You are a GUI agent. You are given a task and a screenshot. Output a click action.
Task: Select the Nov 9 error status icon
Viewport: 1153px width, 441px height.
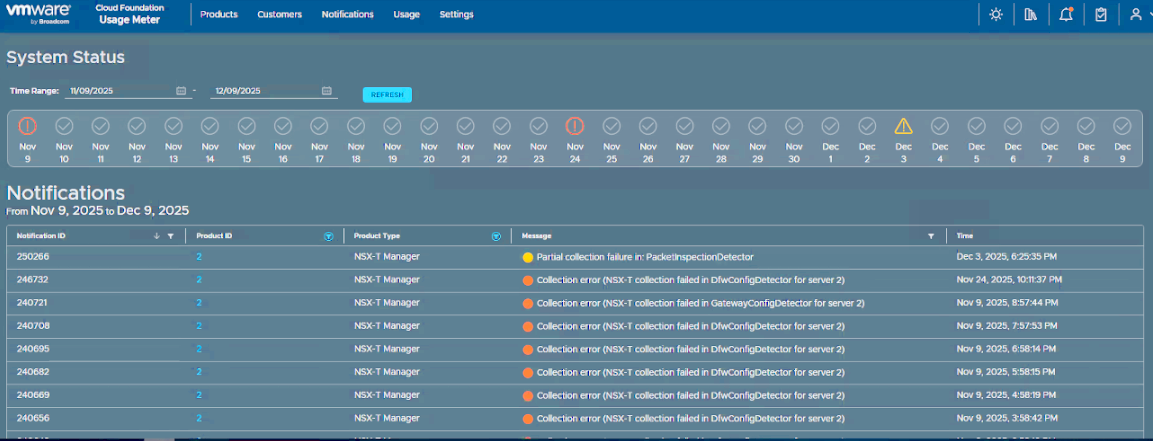pos(27,126)
